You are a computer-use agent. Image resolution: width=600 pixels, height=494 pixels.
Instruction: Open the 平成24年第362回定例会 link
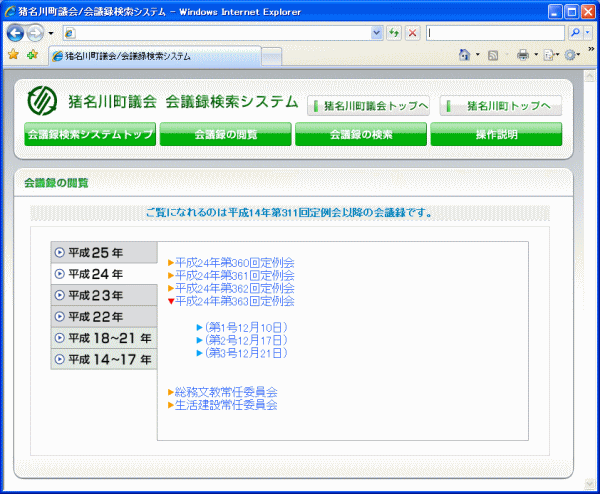click(235, 288)
